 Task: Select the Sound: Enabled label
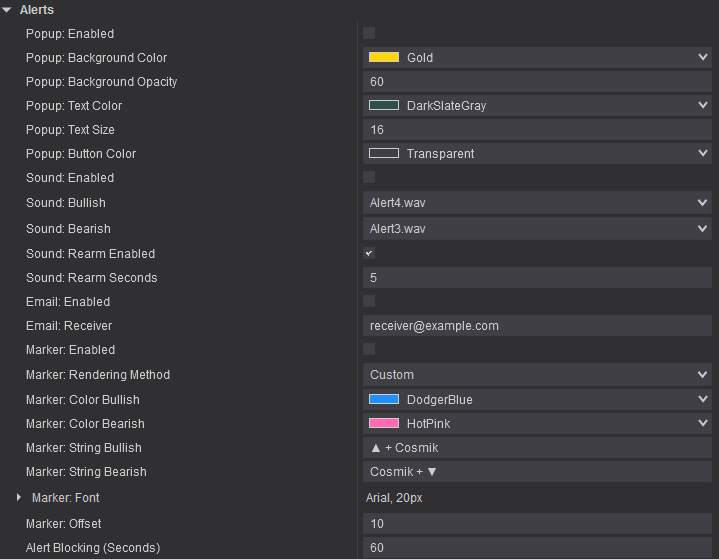click(x=70, y=178)
